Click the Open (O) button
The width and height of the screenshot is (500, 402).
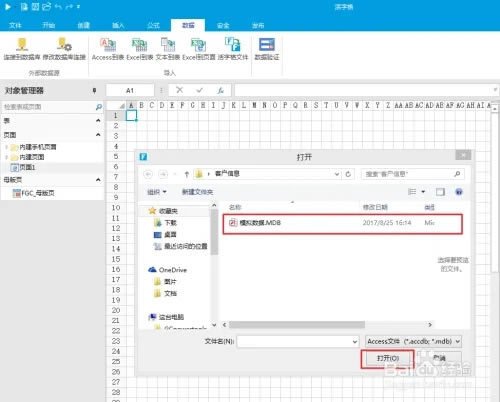point(388,358)
